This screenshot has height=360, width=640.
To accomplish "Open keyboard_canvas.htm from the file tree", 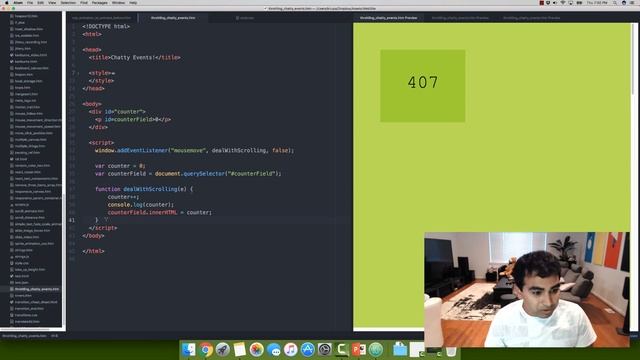I will [x=31, y=68].
